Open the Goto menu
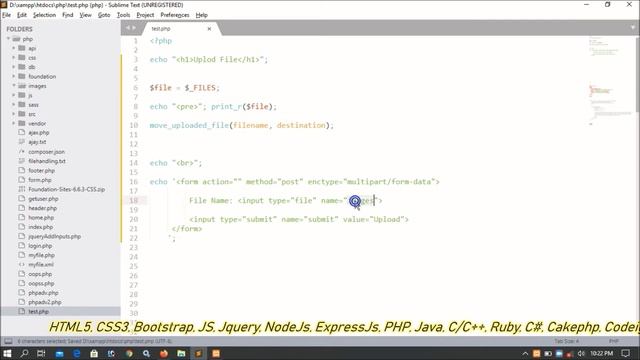Screen dimensions: 640x360 tap(104, 15)
